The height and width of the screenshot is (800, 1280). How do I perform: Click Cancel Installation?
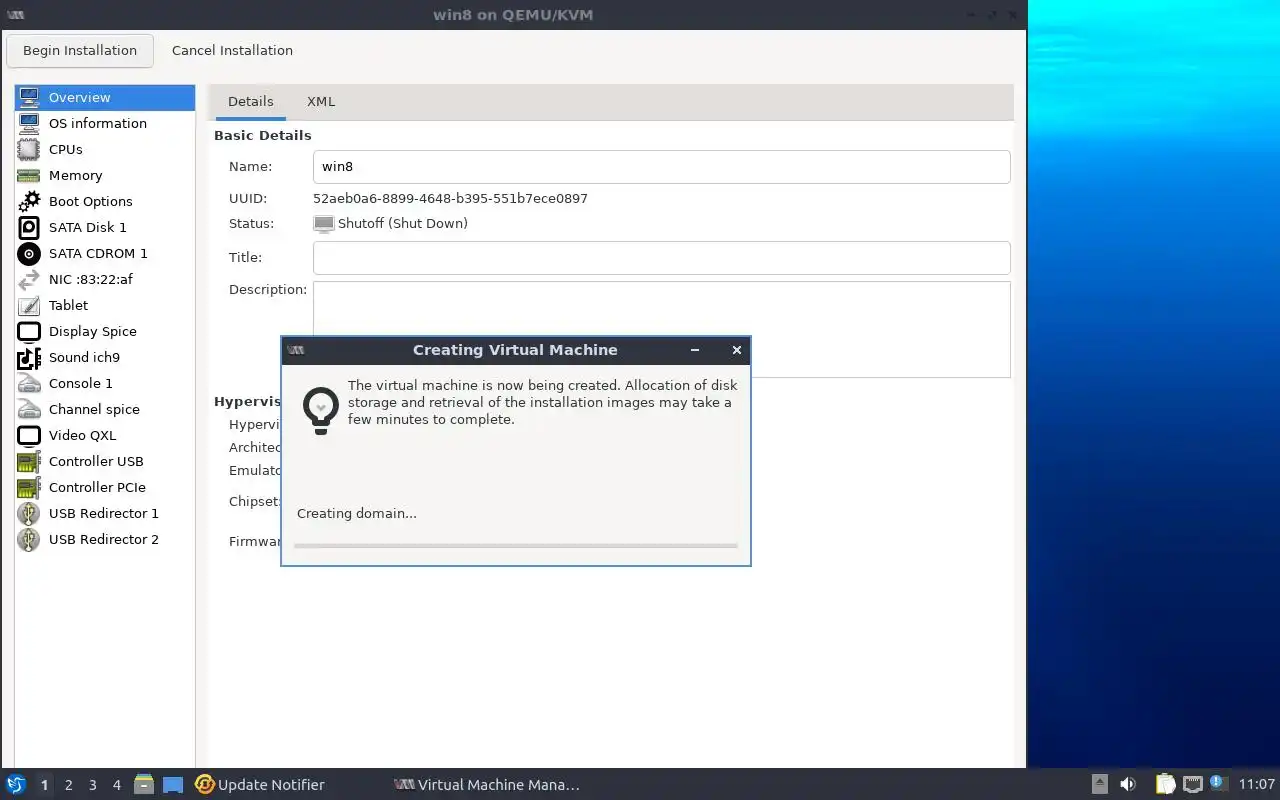(232, 50)
